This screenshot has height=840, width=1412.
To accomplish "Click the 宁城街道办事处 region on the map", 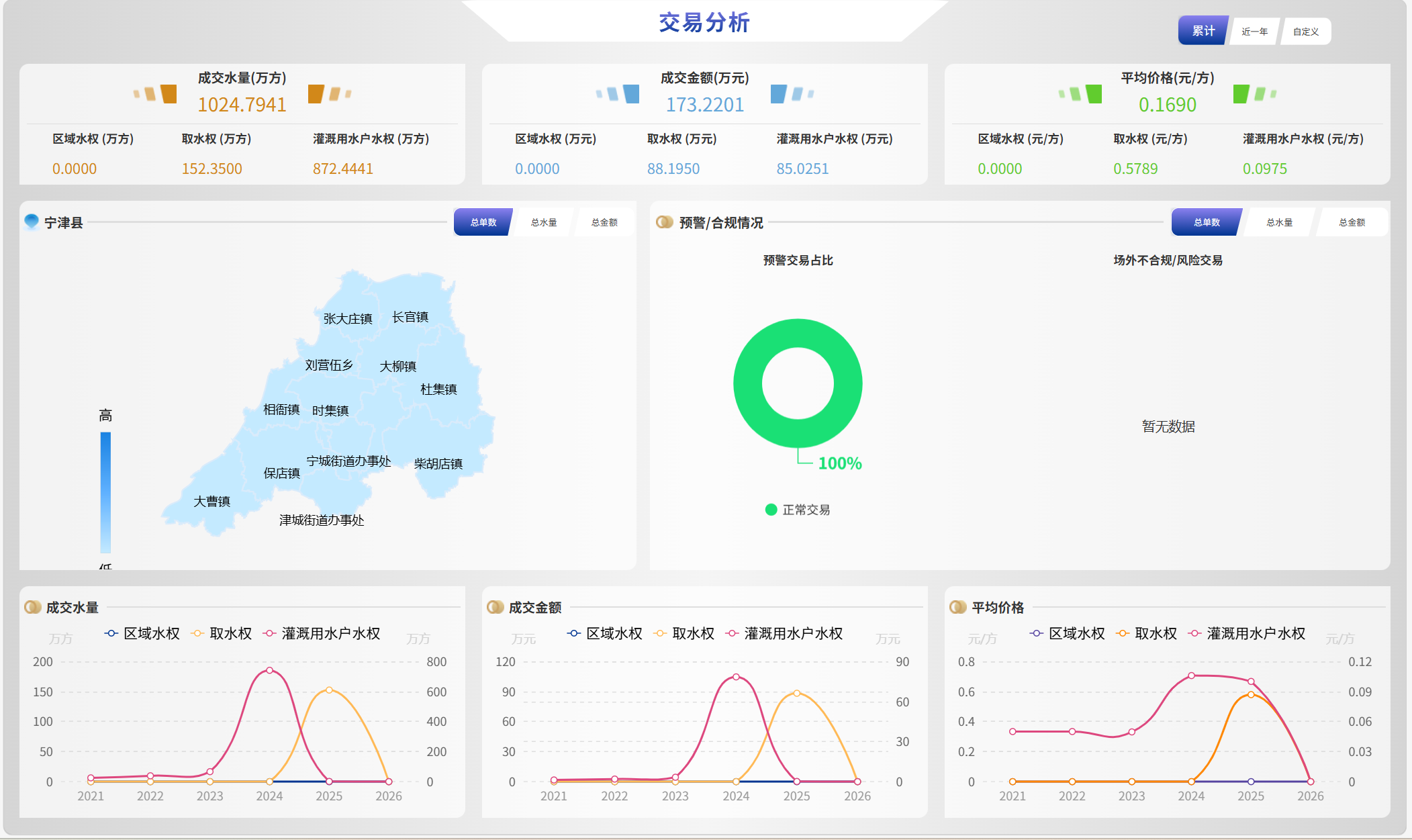I will 348,461.
